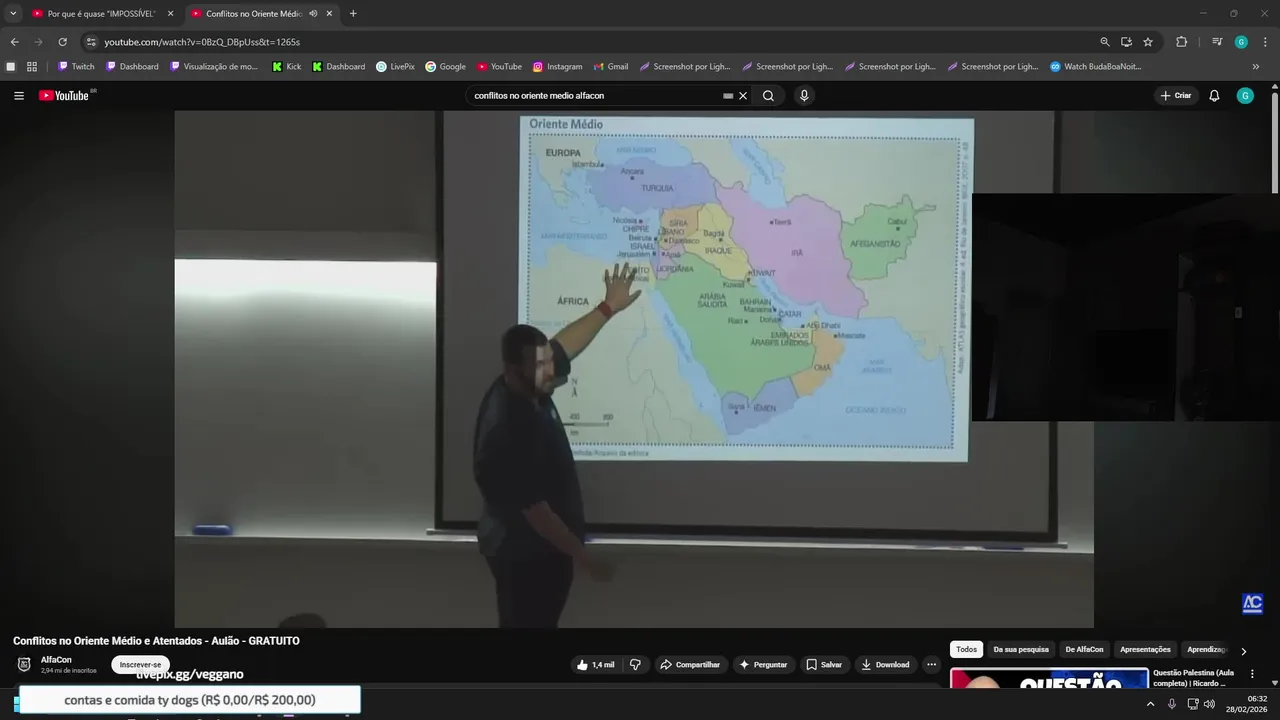Open YouTube notifications bell

pos(1214,96)
